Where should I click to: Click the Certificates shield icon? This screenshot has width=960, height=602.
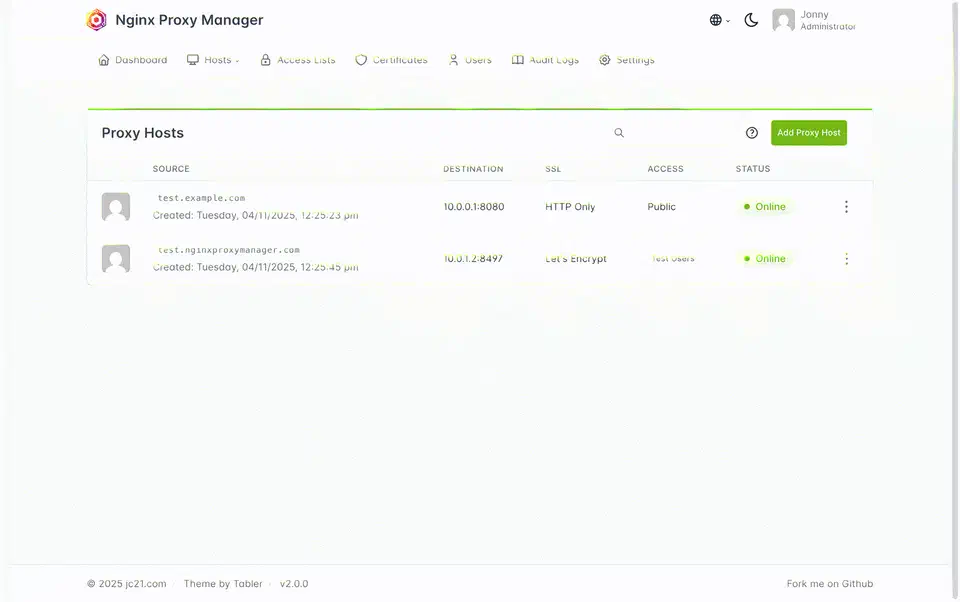pos(359,59)
